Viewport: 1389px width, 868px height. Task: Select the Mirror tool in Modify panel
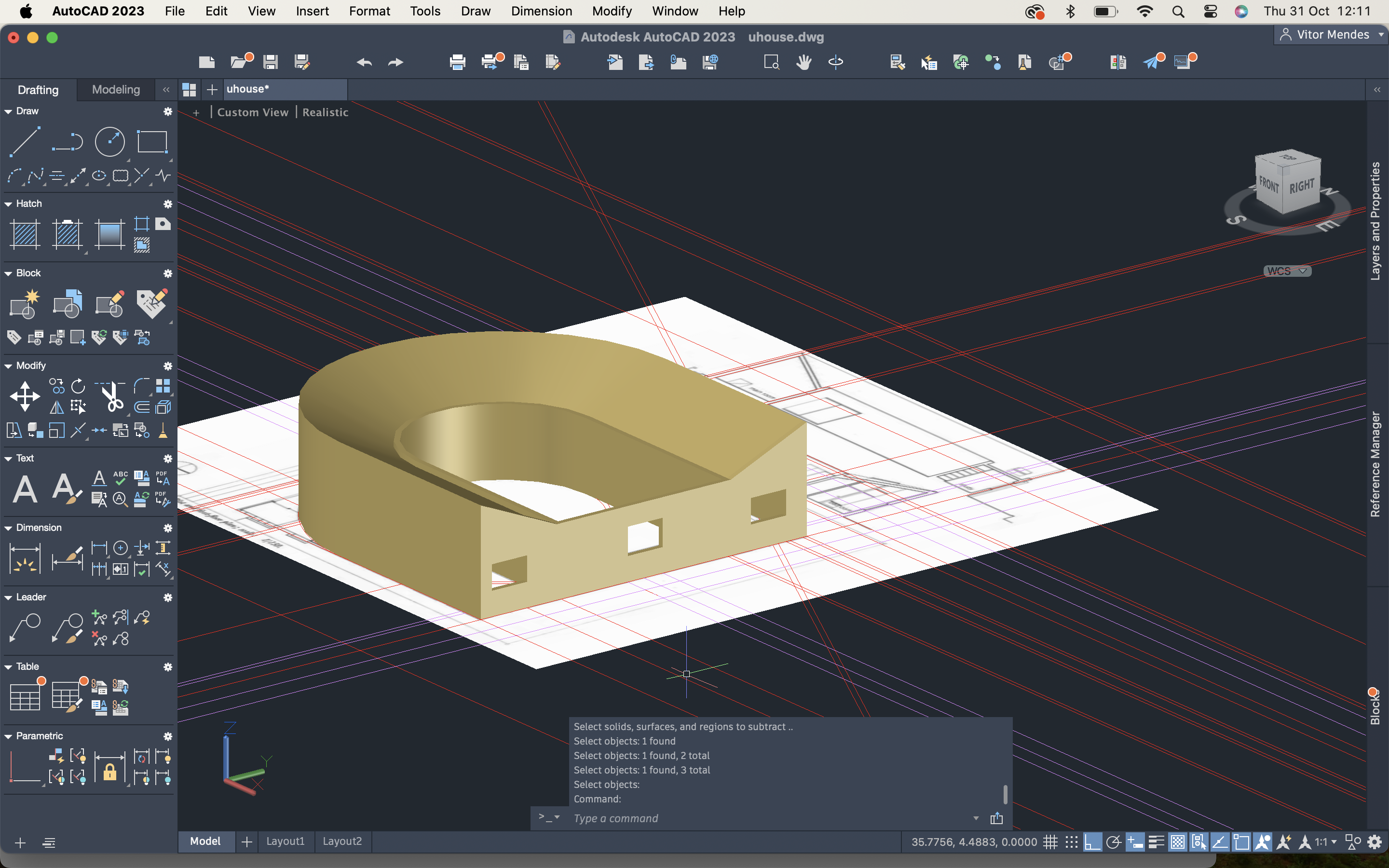click(56, 407)
